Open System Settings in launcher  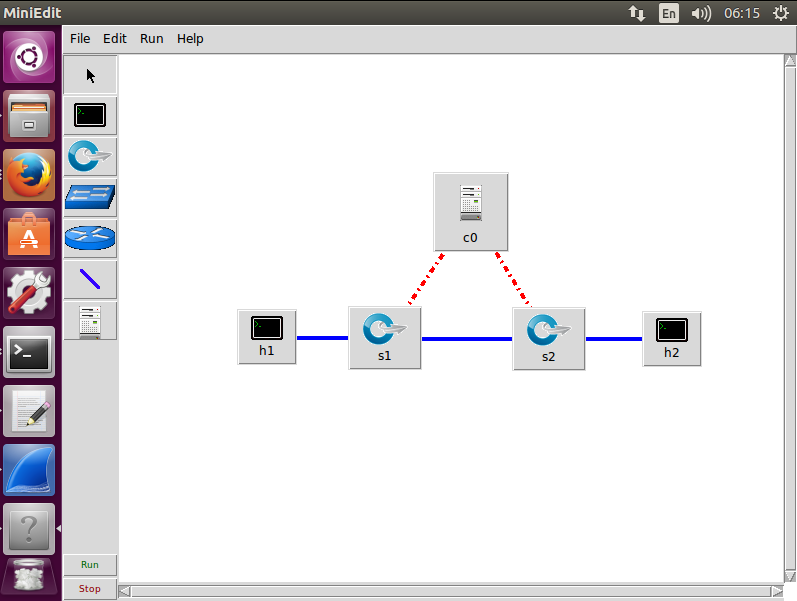click(x=29, y=293)
